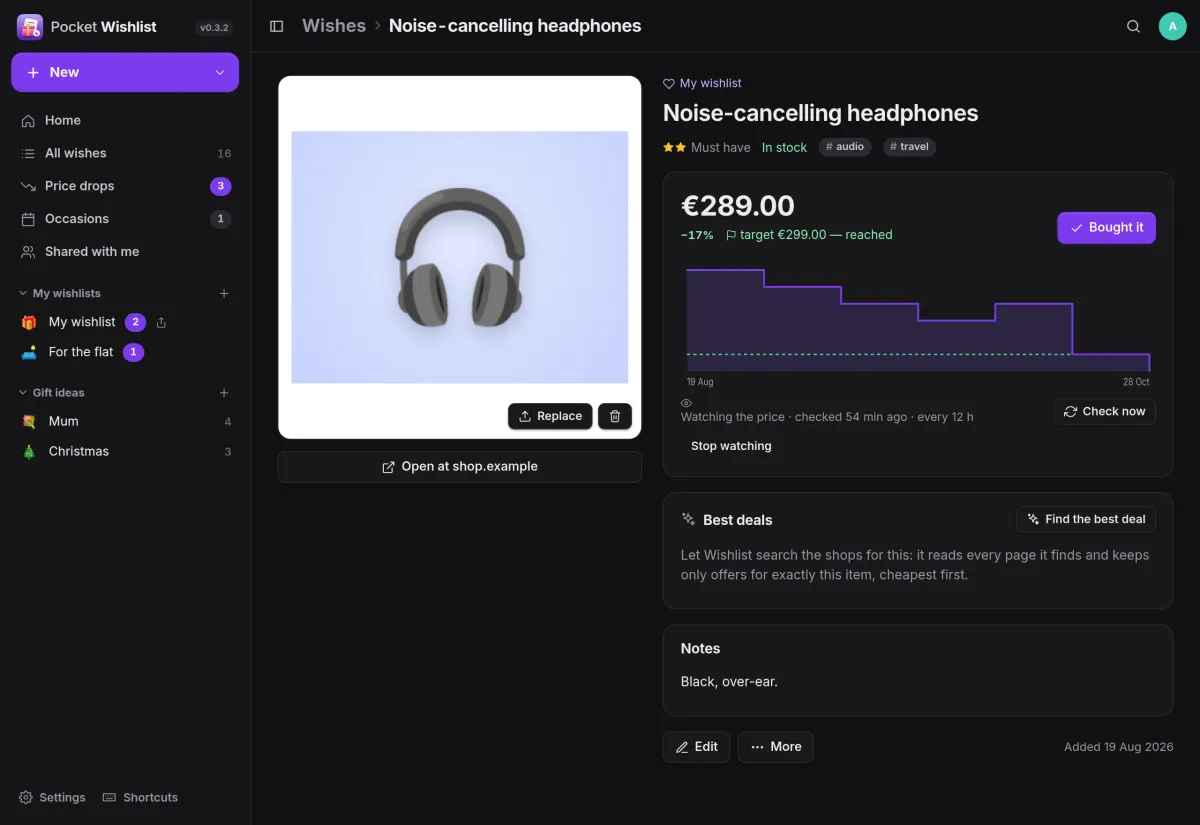Open Shared with me
This screenshot has width=1200, height=825.
pos(125,252)
